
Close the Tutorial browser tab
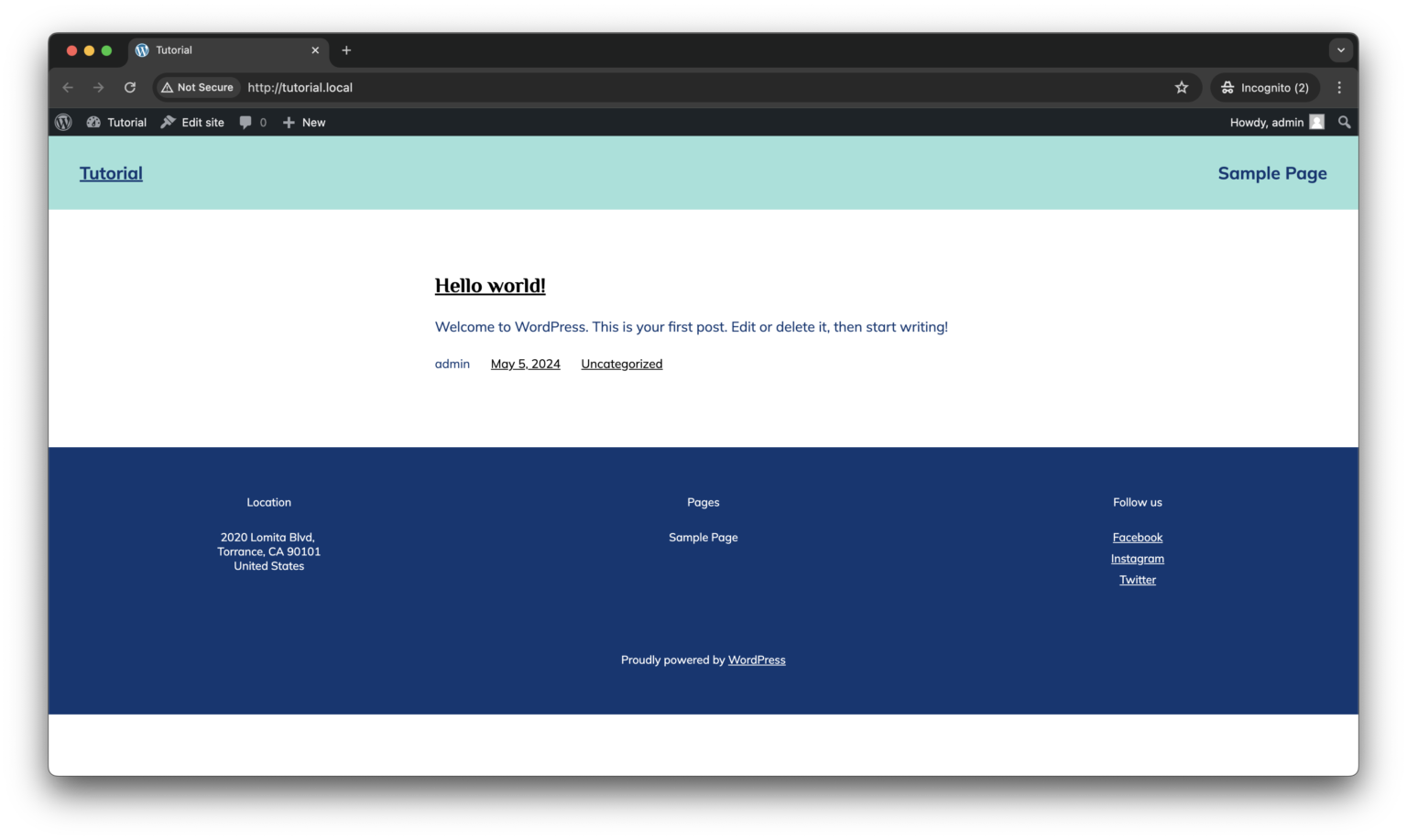tap(315, 50)
